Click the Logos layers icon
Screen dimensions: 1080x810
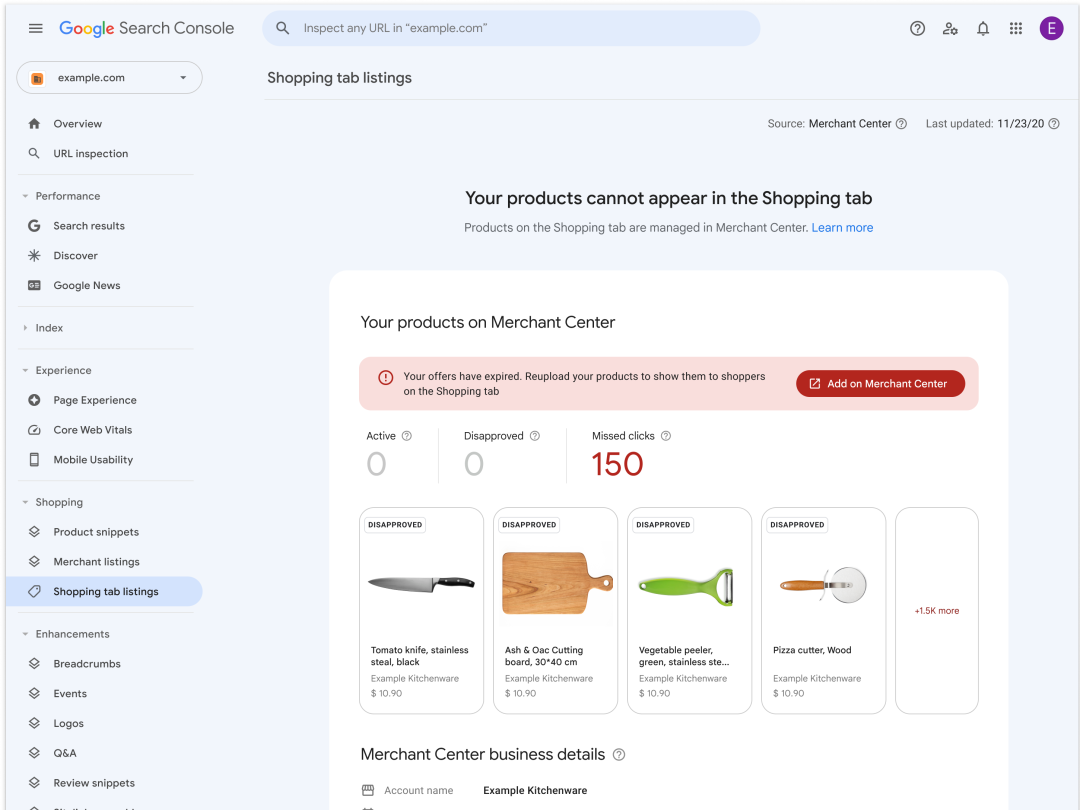(34, 723)
